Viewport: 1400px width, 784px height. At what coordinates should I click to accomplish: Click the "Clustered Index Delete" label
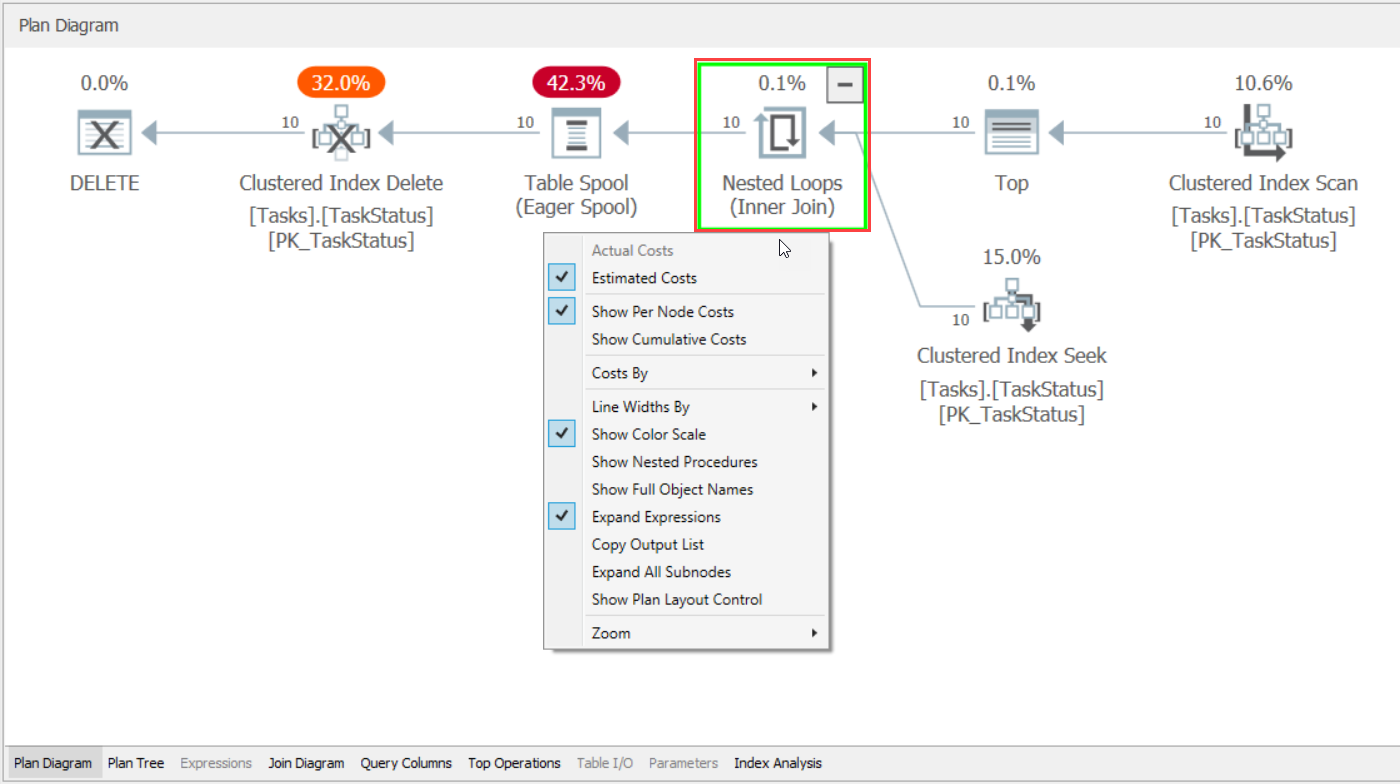coord(341,183)
